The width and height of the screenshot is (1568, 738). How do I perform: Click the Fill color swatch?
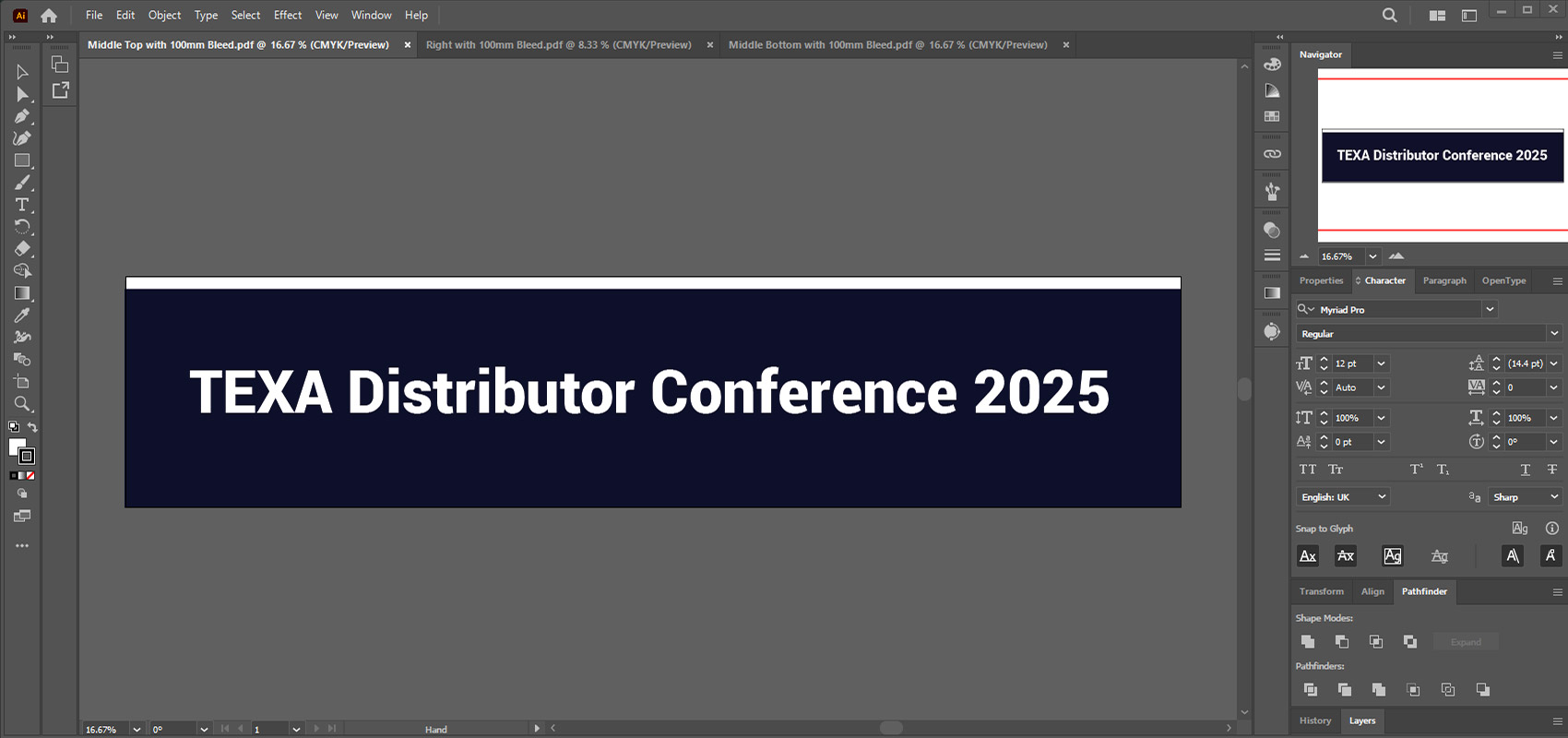tap(17, 446)
